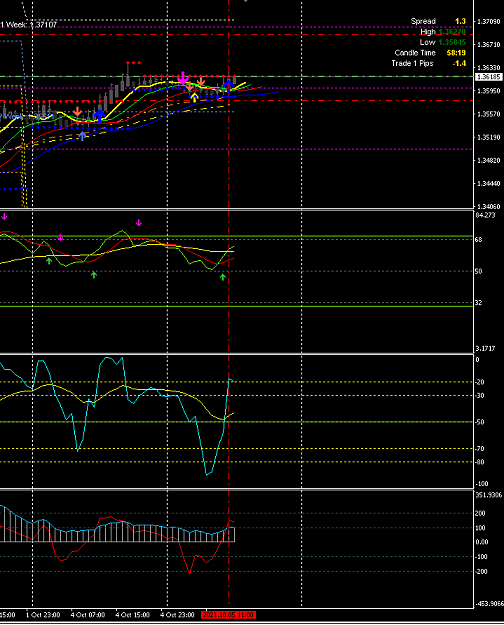Click the small light-blue up arrow under the moving averages
Screen dimensions: 504x625
click(x=82, y=136)
